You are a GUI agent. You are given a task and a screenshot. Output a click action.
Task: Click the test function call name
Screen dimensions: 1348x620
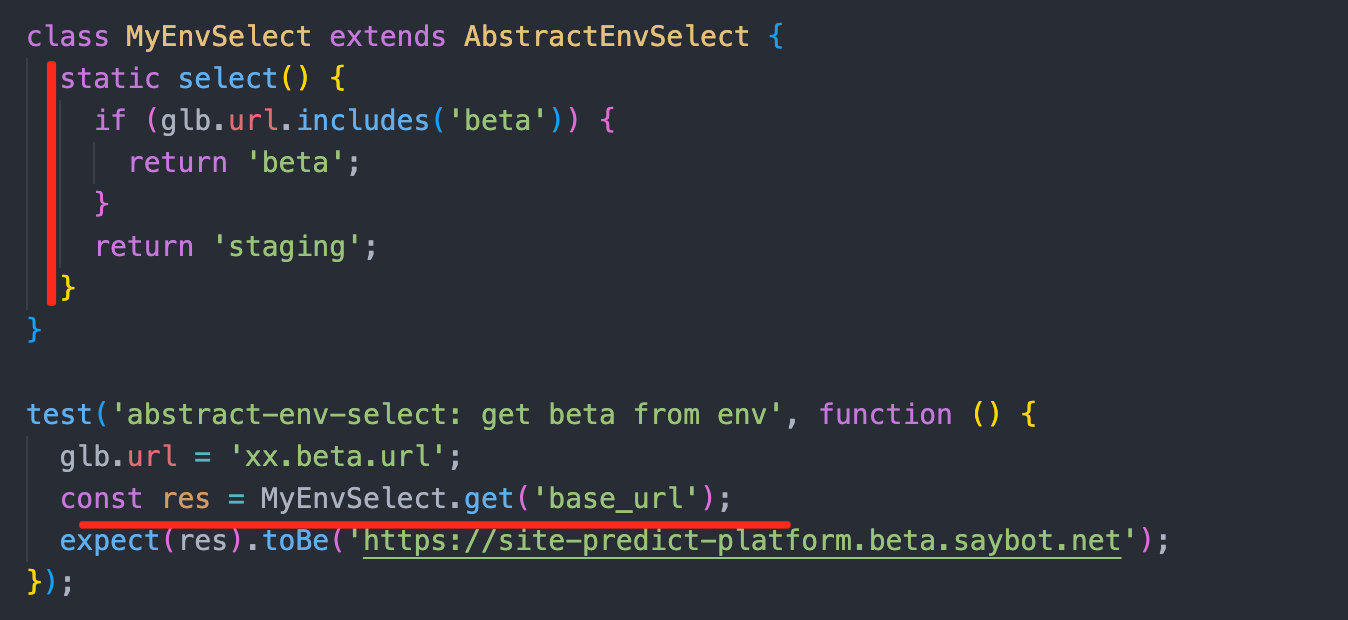point(60,414)
